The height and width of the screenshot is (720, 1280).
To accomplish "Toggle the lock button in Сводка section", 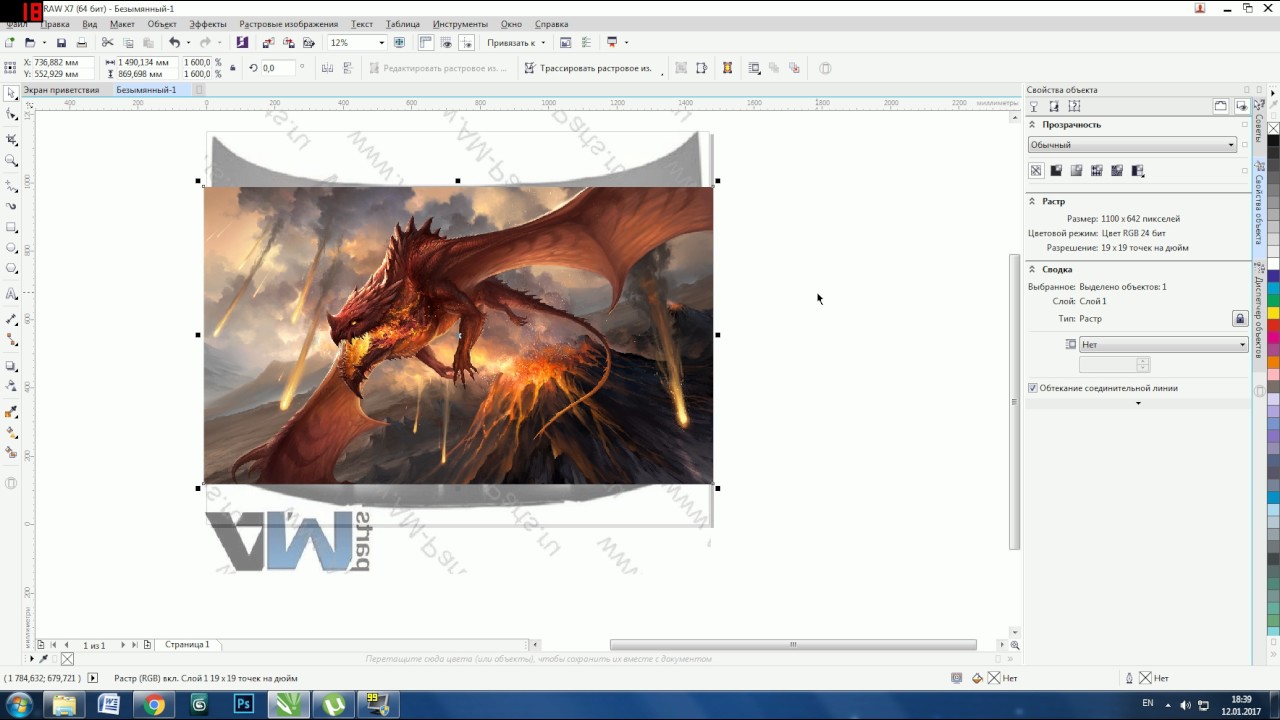I will click(x=1240, y=319).
